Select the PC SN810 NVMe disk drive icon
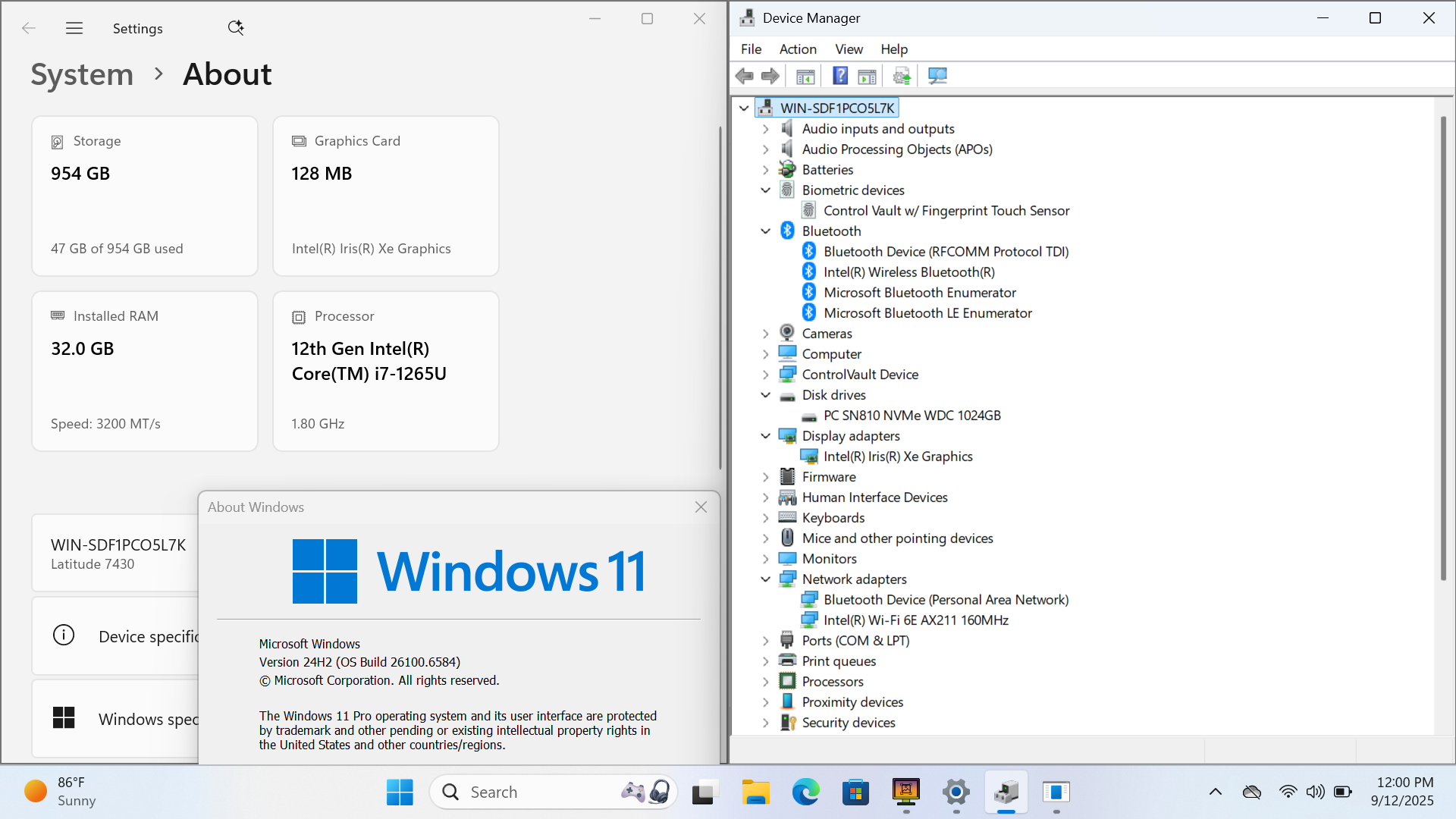1456x819 pixels. pos(809,416)
